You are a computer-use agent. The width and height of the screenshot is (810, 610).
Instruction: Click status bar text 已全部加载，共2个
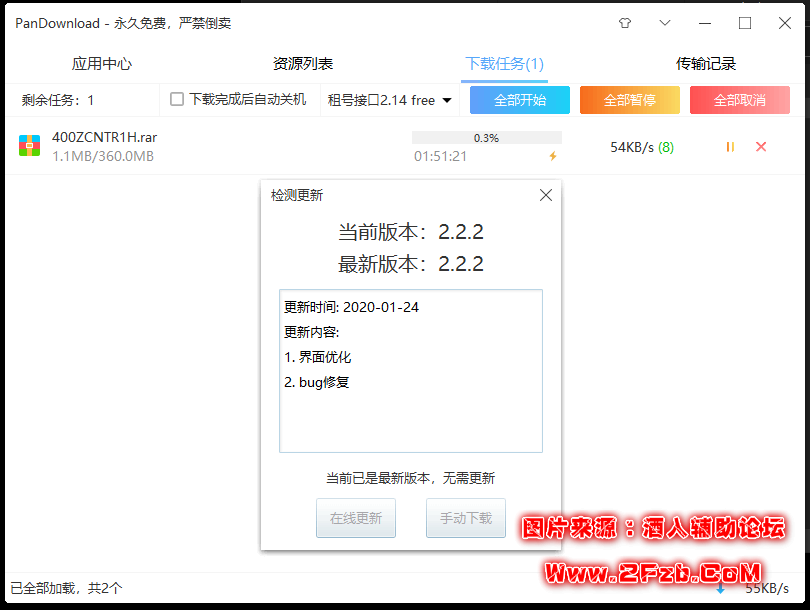click(x=67, y=588)
